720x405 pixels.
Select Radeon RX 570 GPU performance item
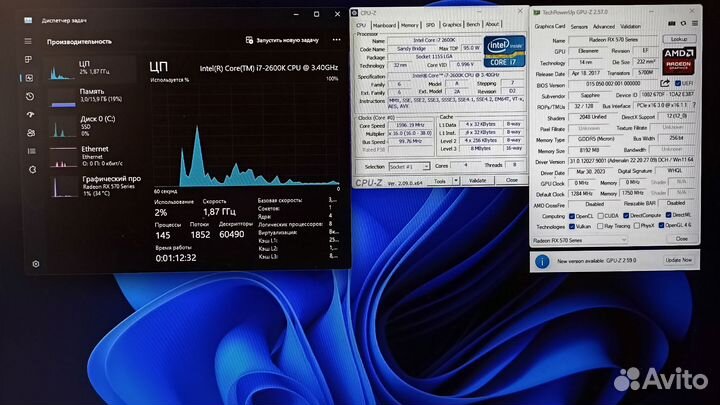pyautogui.click(x=94, y=185)
